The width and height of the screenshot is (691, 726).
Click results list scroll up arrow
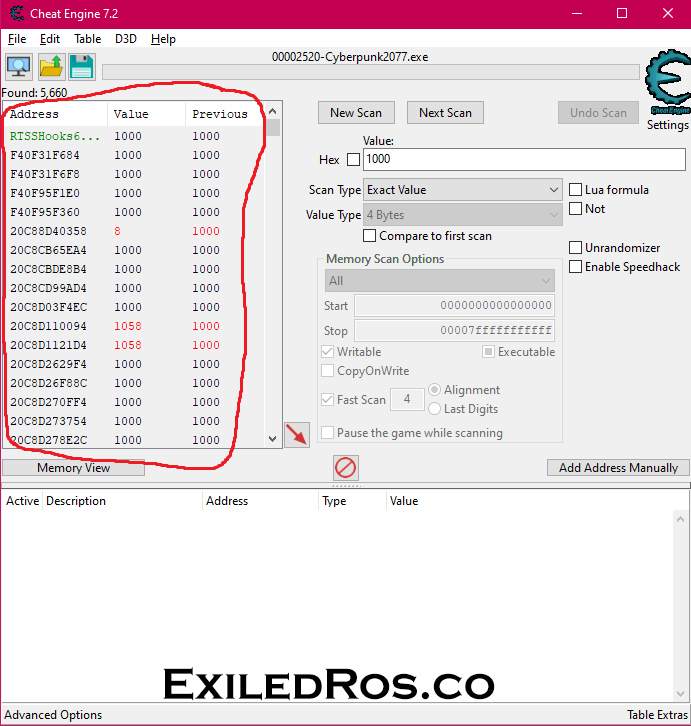[x=273, y=111]
